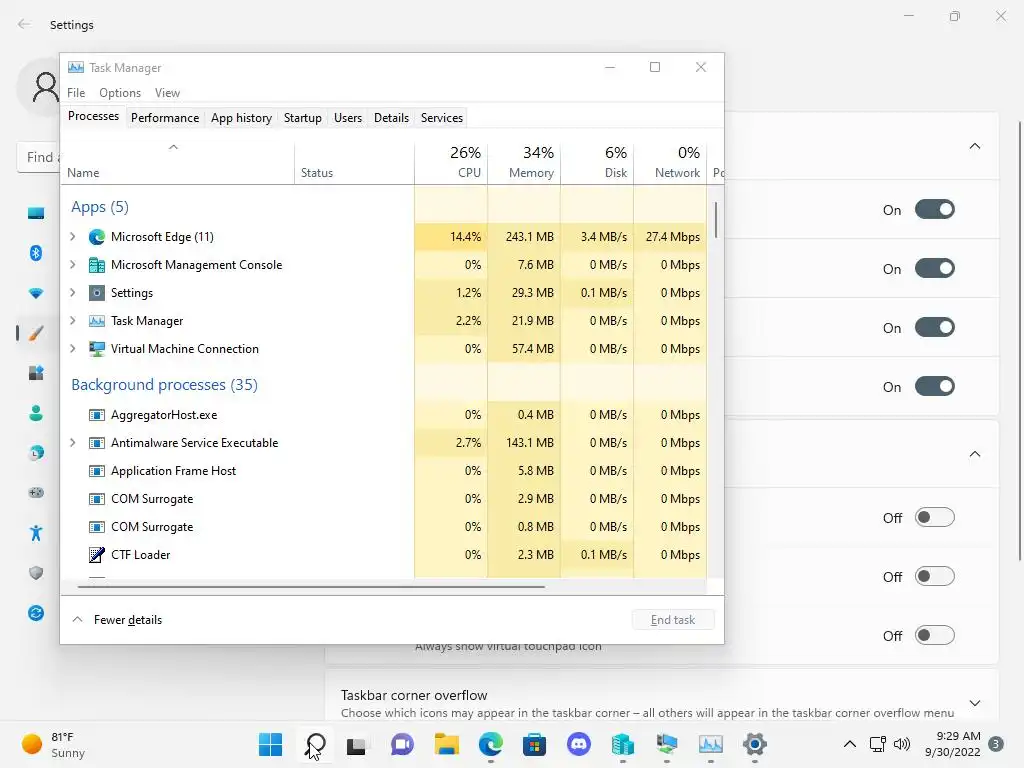This screenshot has width=1024, height=768.
Task: Go back in the Settings window
Action: pos(24,25)
